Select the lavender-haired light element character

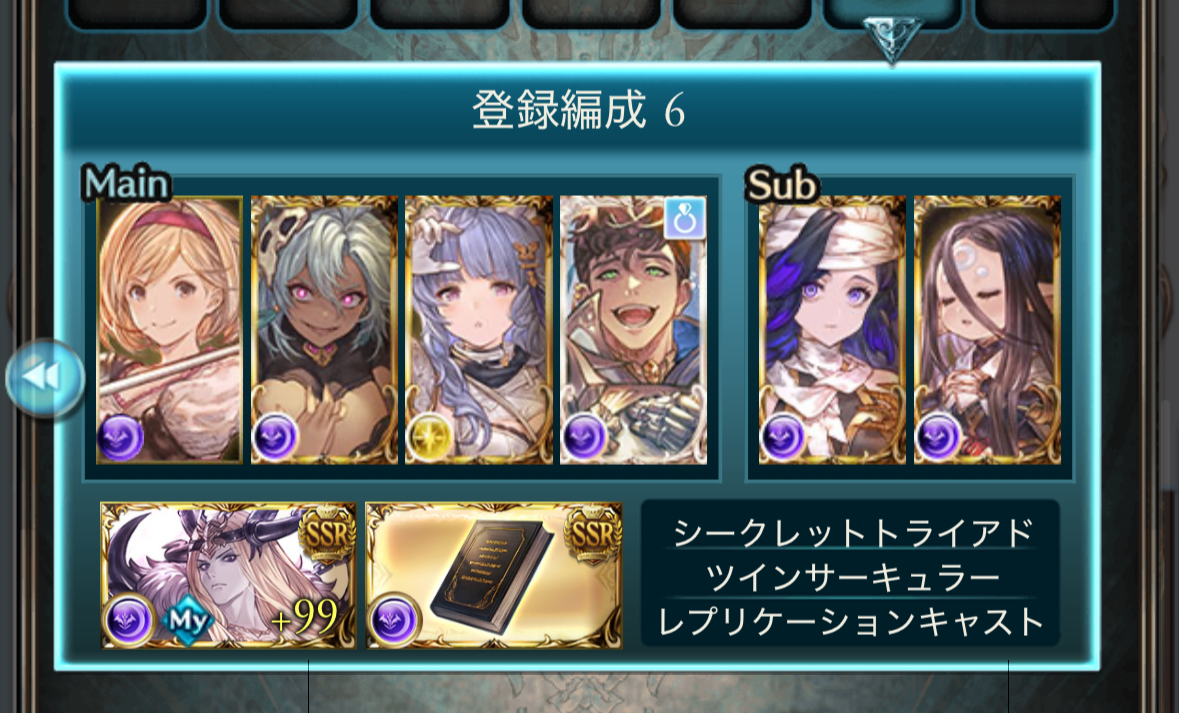[479, 329]
